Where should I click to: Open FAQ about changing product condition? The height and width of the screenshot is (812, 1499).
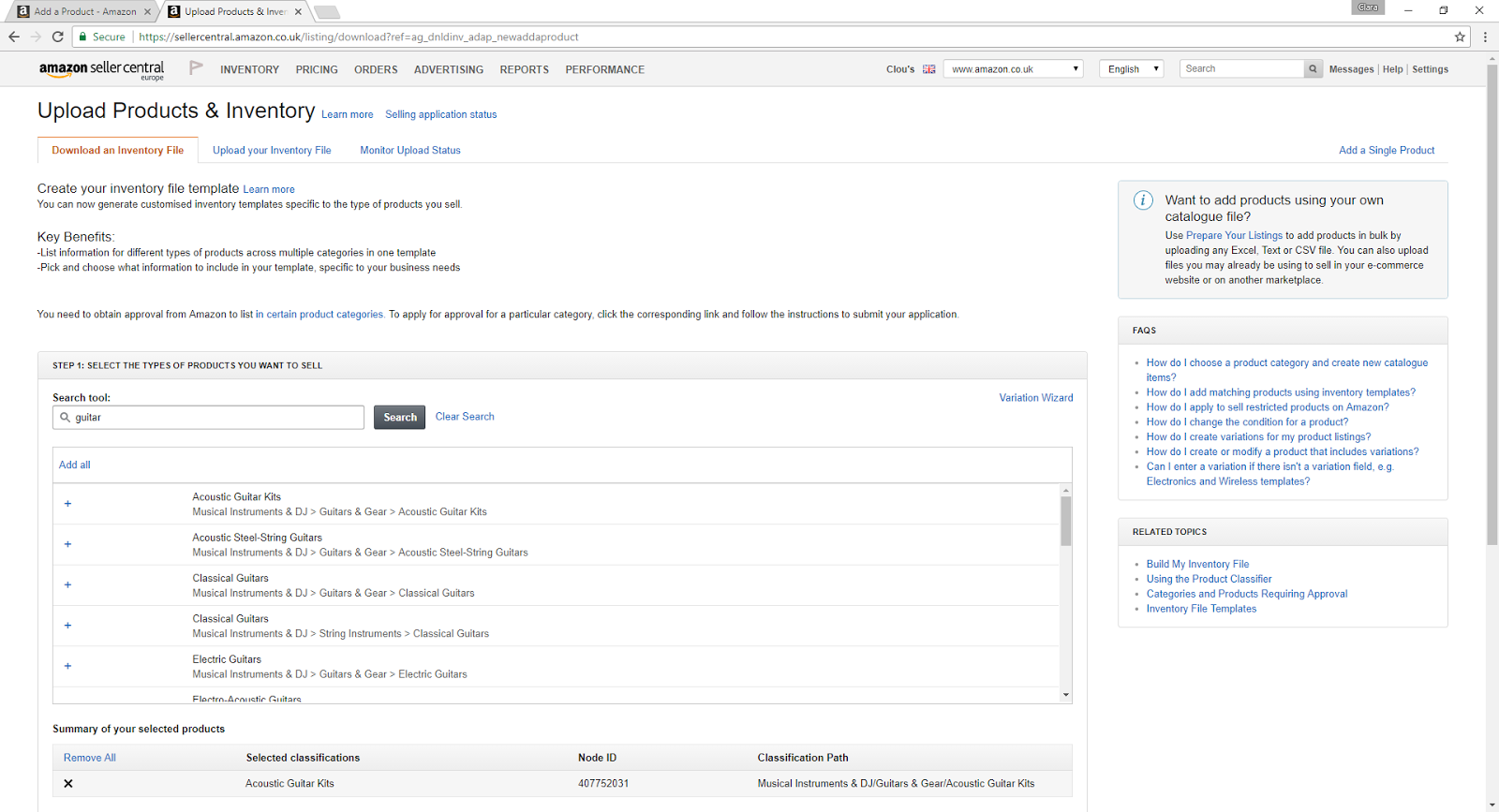[x=1247, y=422]
